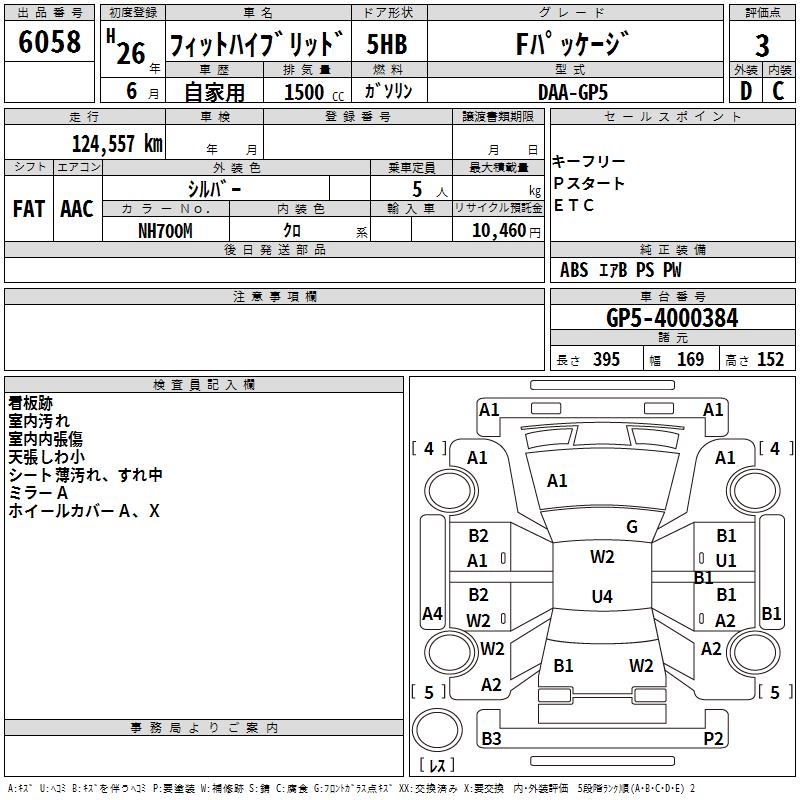
Task: Click the G mark on the windshield
Action: point(631,527)
